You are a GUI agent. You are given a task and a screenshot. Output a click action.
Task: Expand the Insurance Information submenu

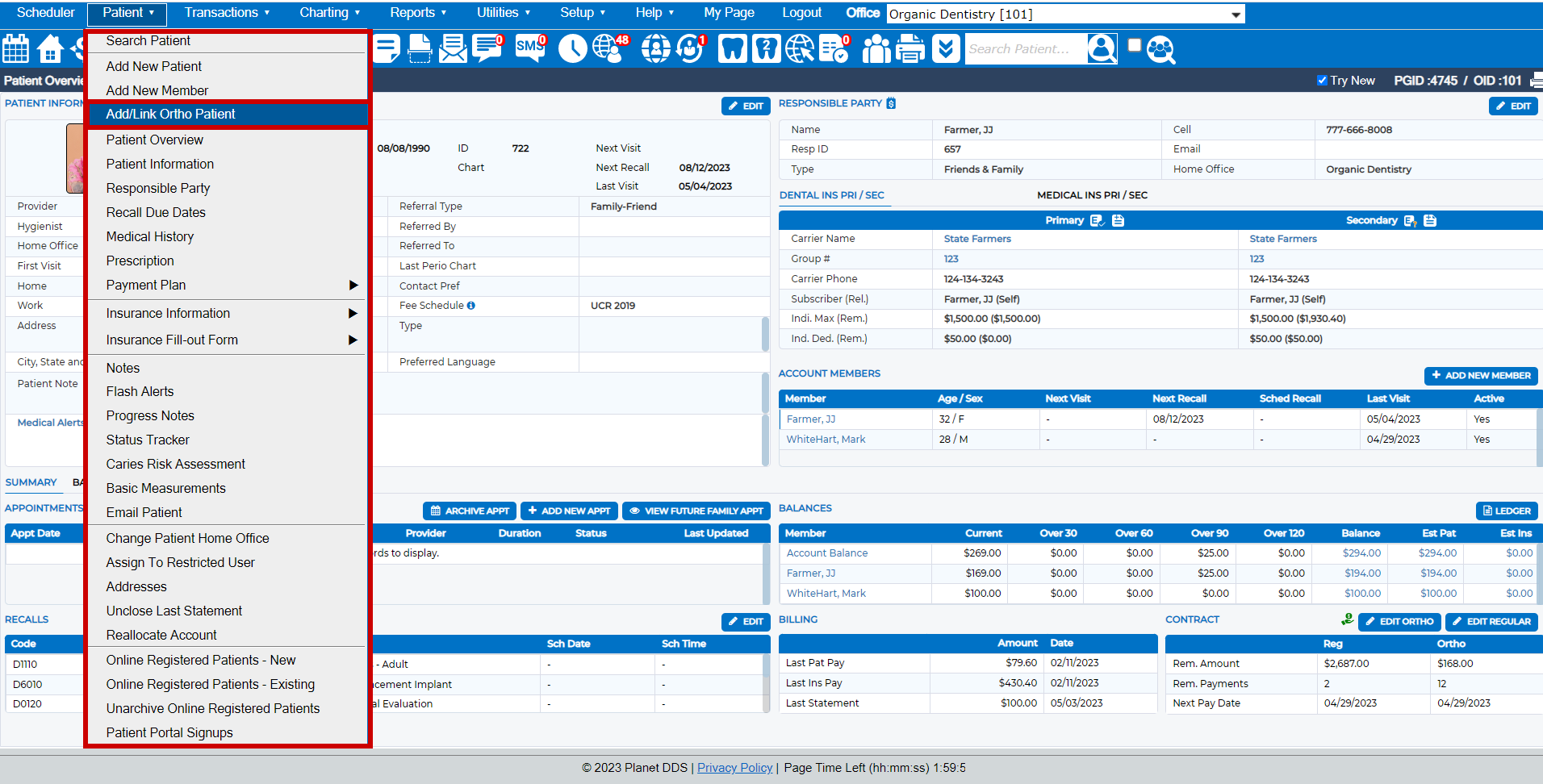coord(353,314)
